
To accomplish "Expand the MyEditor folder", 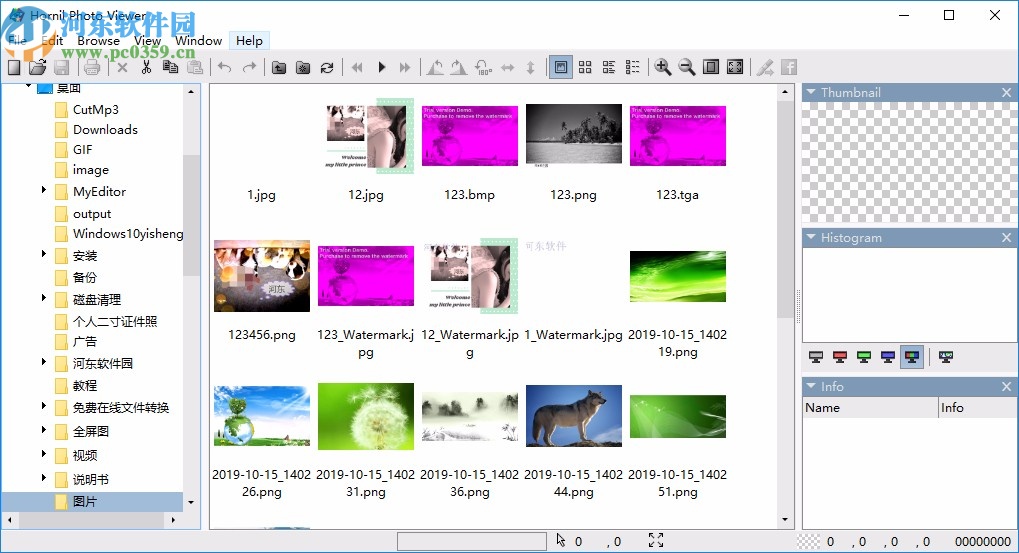I will 44,190.
